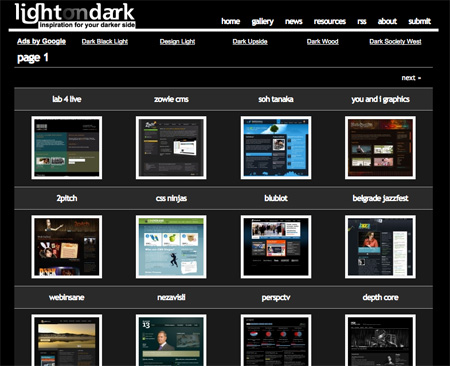The image size is (450, 366).
Task: Open the lab 4 live thumbnail
Action: pyautogui.click(x=67, y=148)
